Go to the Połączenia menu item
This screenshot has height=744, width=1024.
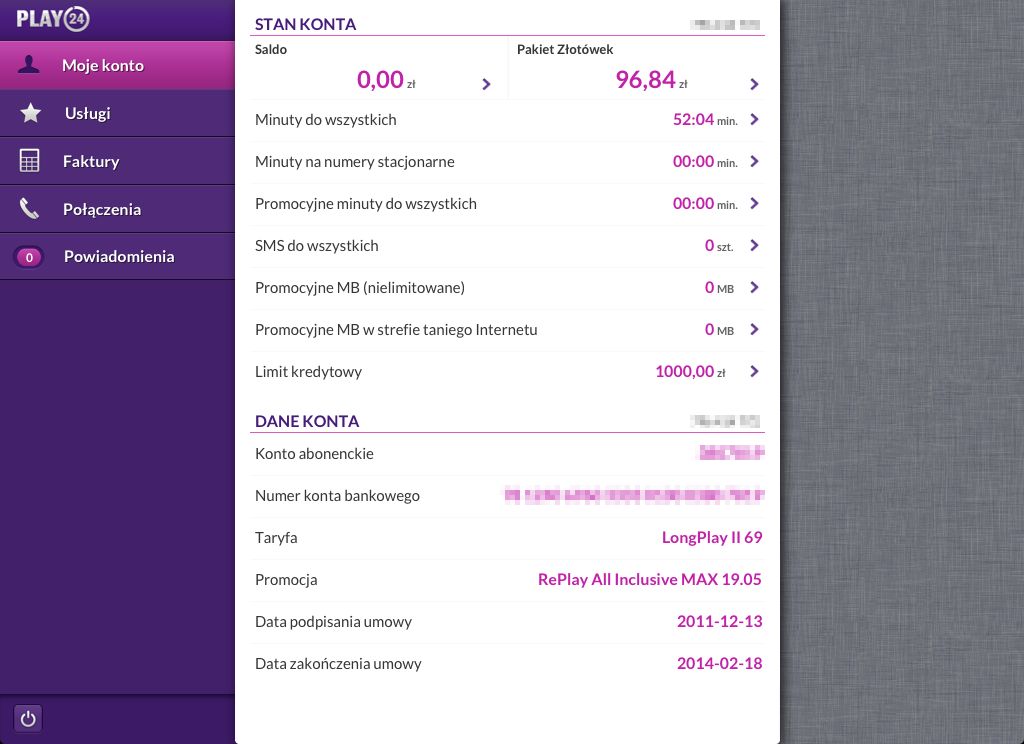pos(102,209)
